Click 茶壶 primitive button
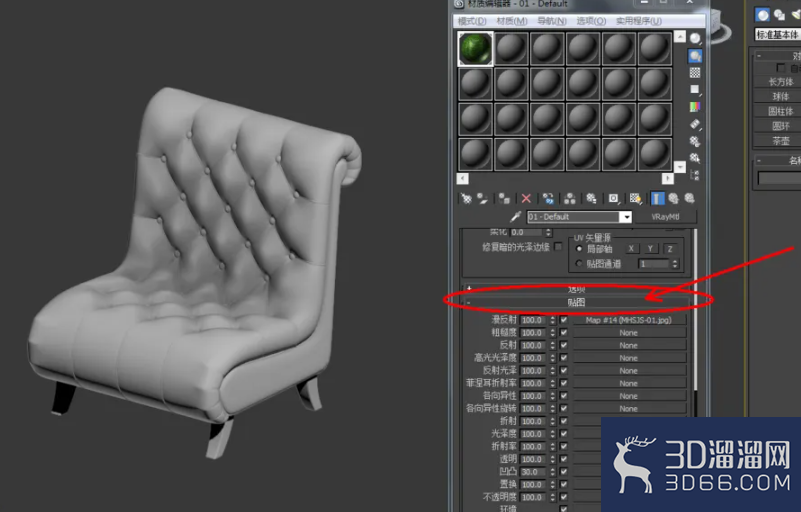 pyautogui.click(x=779, y=141)
